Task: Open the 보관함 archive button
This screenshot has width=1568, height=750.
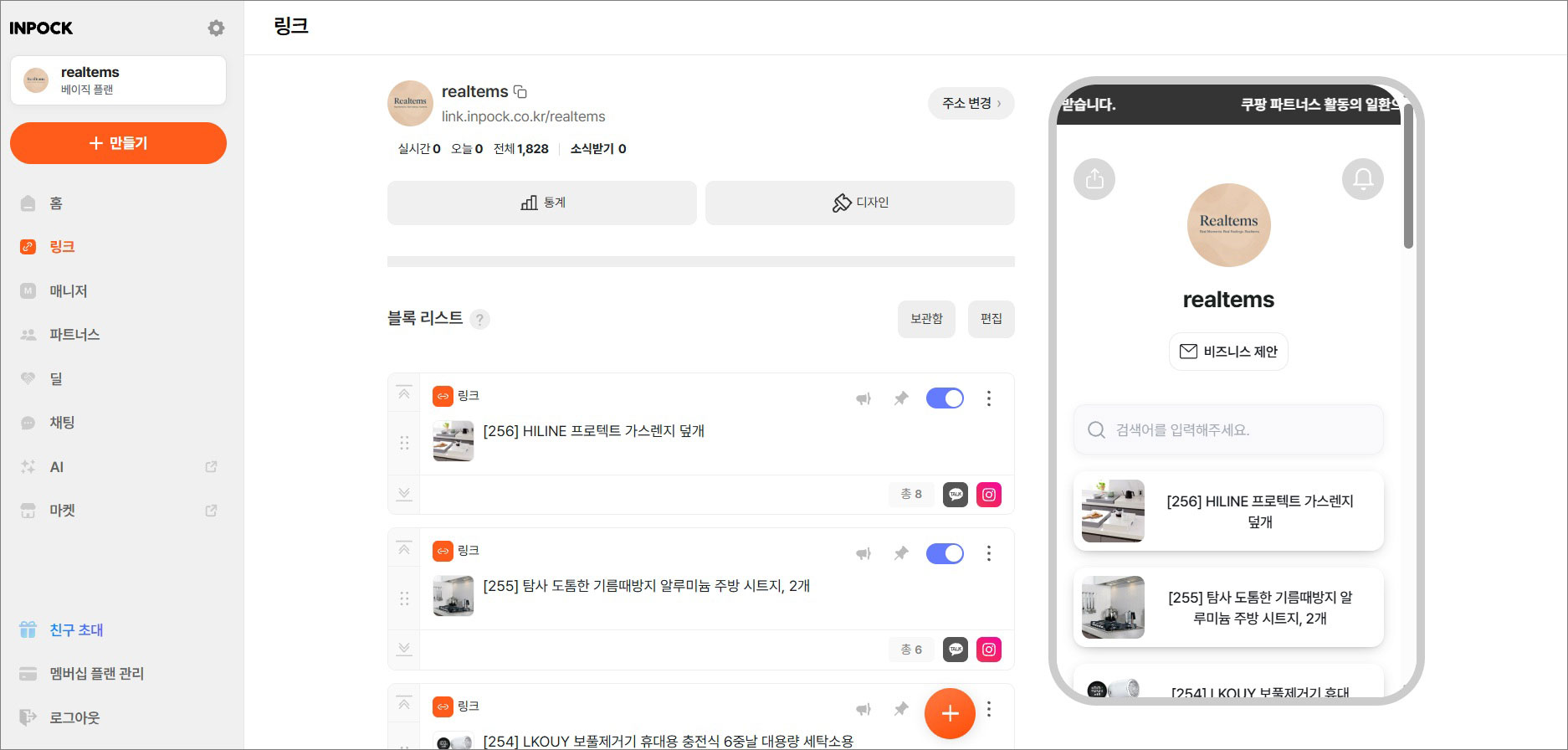Action: 926,319
